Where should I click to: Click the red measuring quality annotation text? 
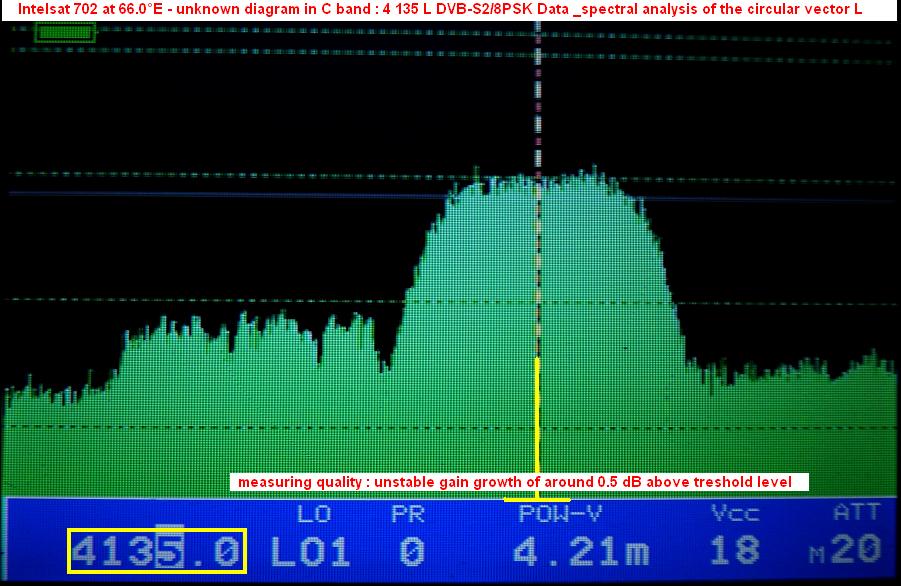point(515,482)
